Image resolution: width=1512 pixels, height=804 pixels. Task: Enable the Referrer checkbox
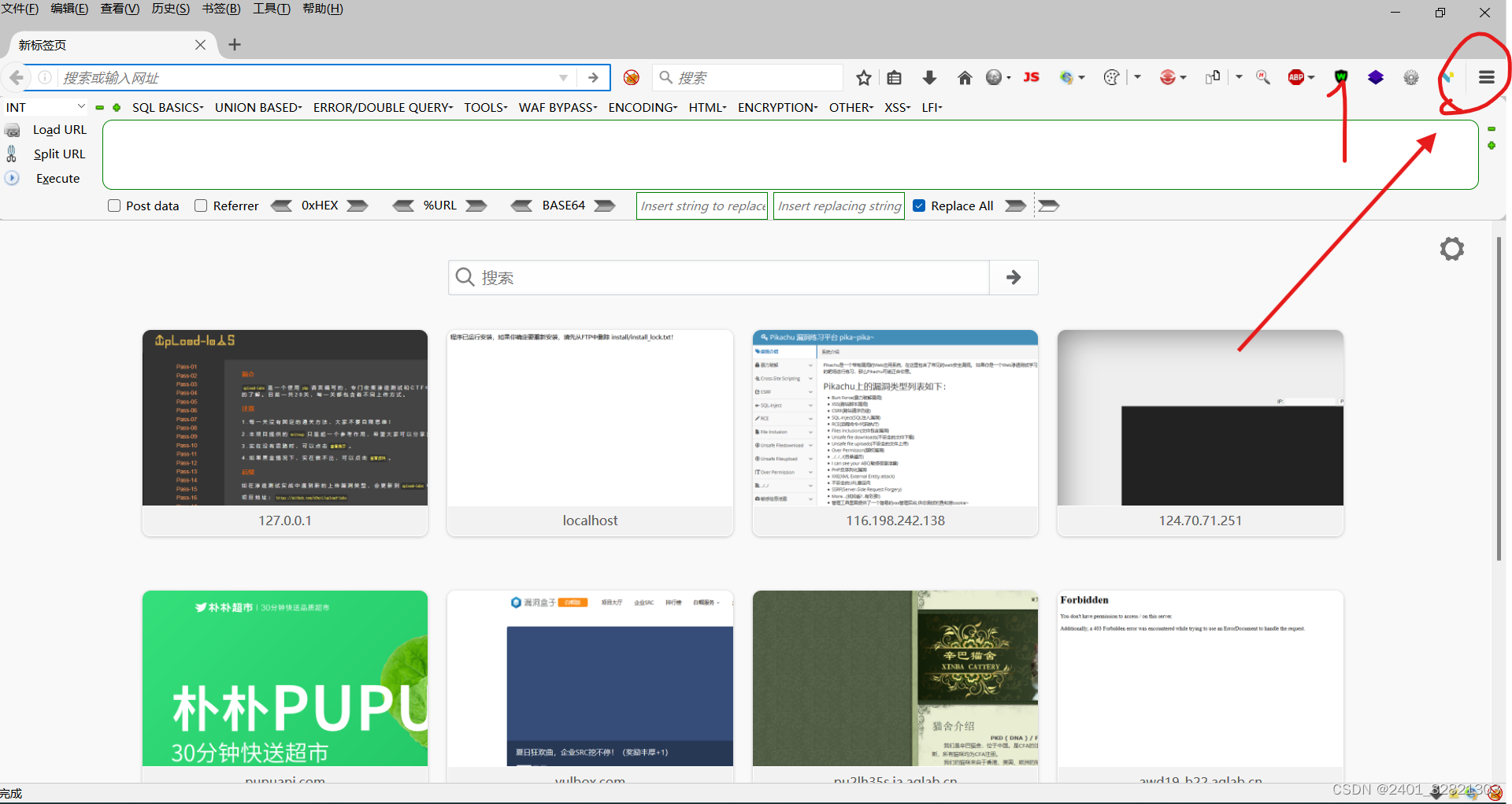click(x=201, y=206)
